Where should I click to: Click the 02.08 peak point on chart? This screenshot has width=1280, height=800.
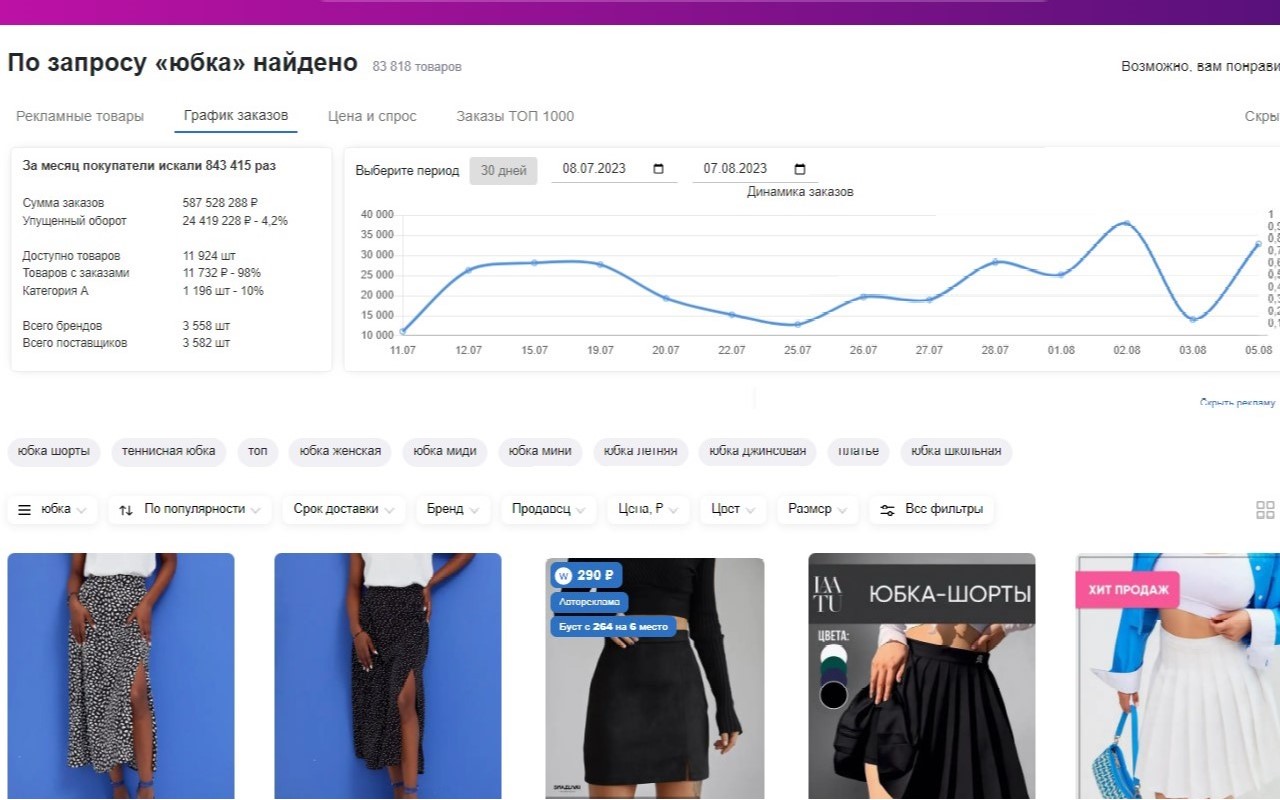1126,223
